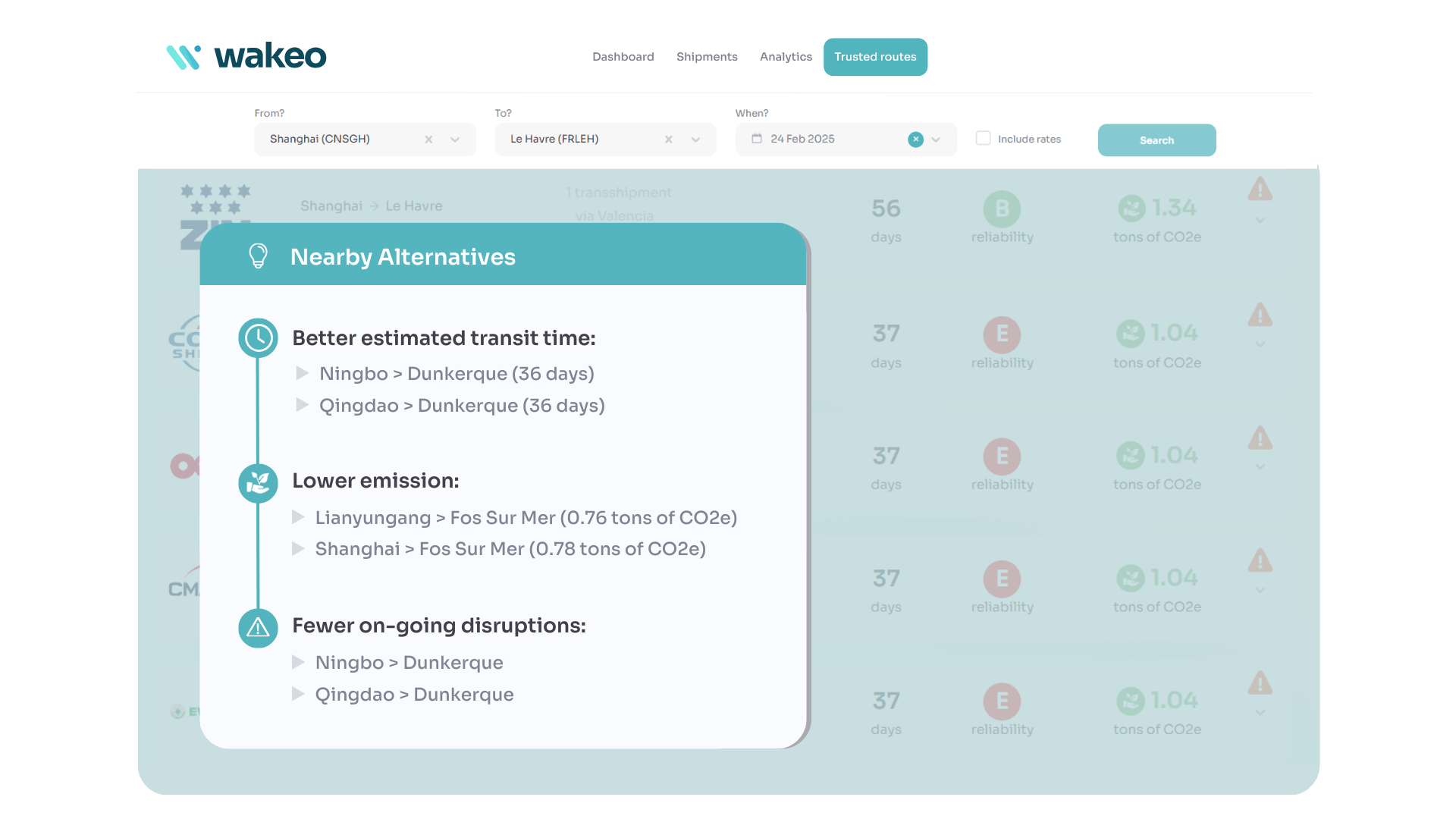
Task: Click the calendar icon in the When field
Action: (x=756, y=139)
